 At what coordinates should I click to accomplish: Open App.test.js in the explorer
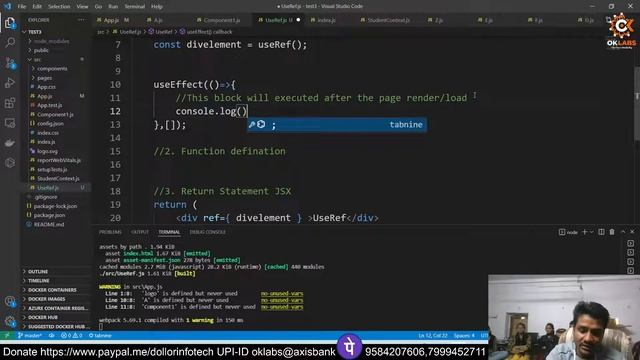click(x=49, y=105)
